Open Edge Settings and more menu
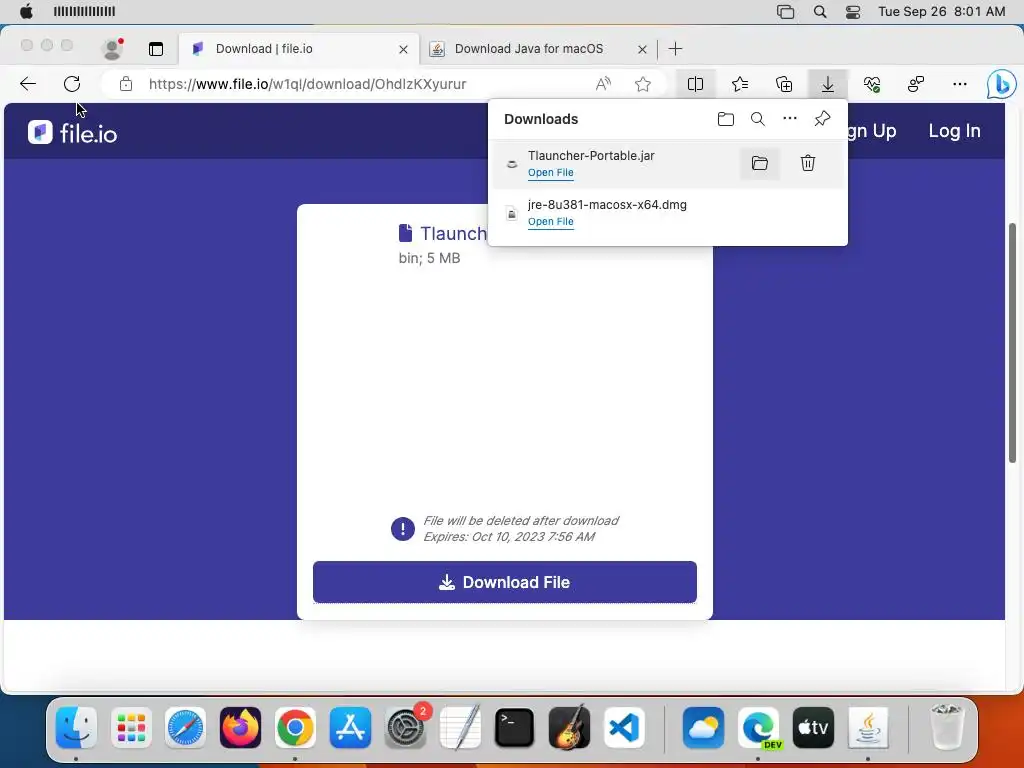This screenshot has height=768, width=1024. point(959,84)
